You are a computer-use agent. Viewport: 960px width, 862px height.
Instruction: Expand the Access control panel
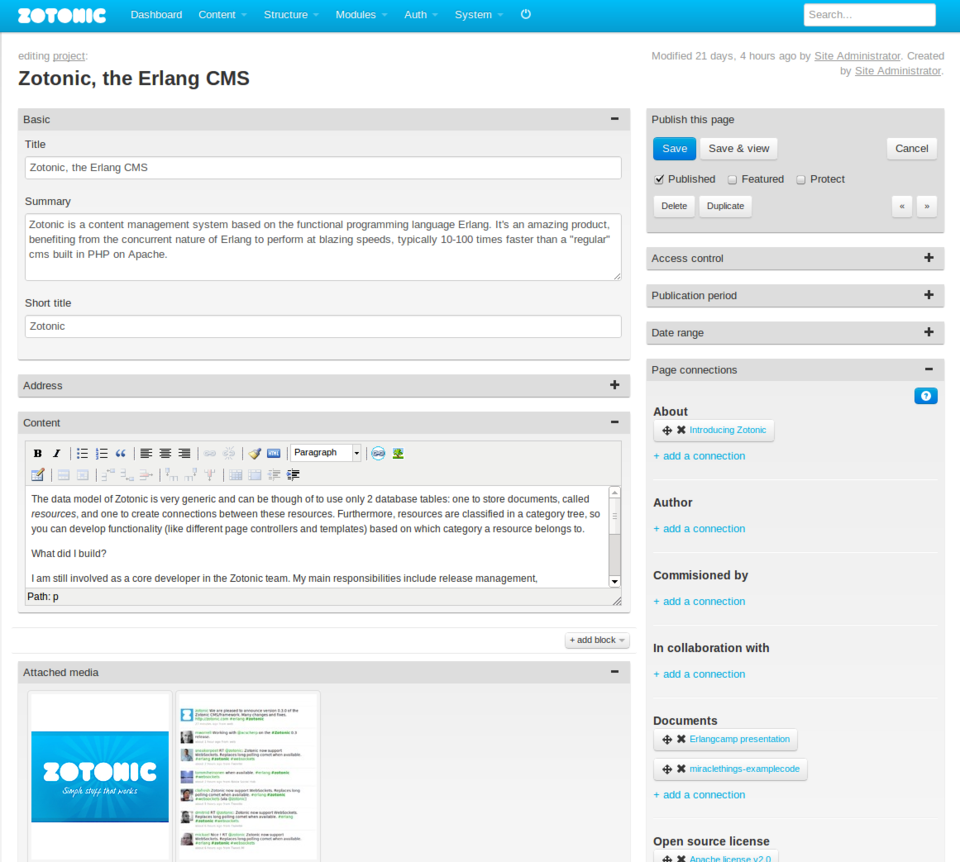pyautogui.click(x=929, y=258)
